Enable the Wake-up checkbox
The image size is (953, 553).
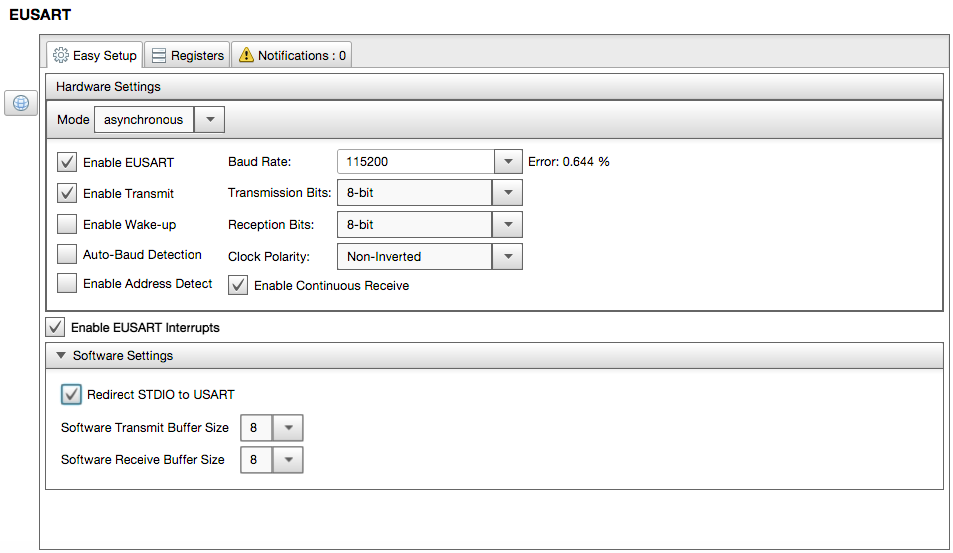(67, 224)
